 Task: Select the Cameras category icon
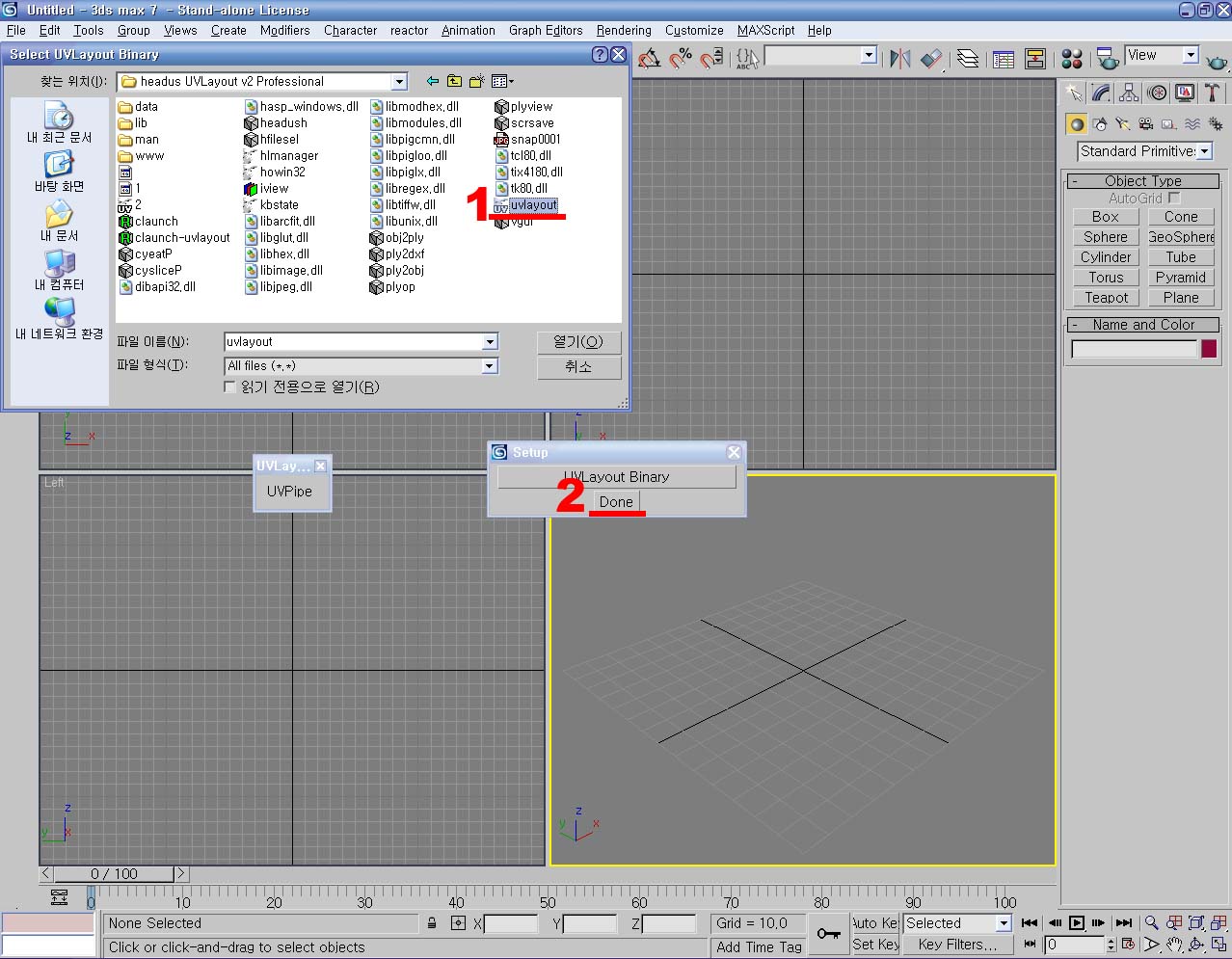[1145, 124]
